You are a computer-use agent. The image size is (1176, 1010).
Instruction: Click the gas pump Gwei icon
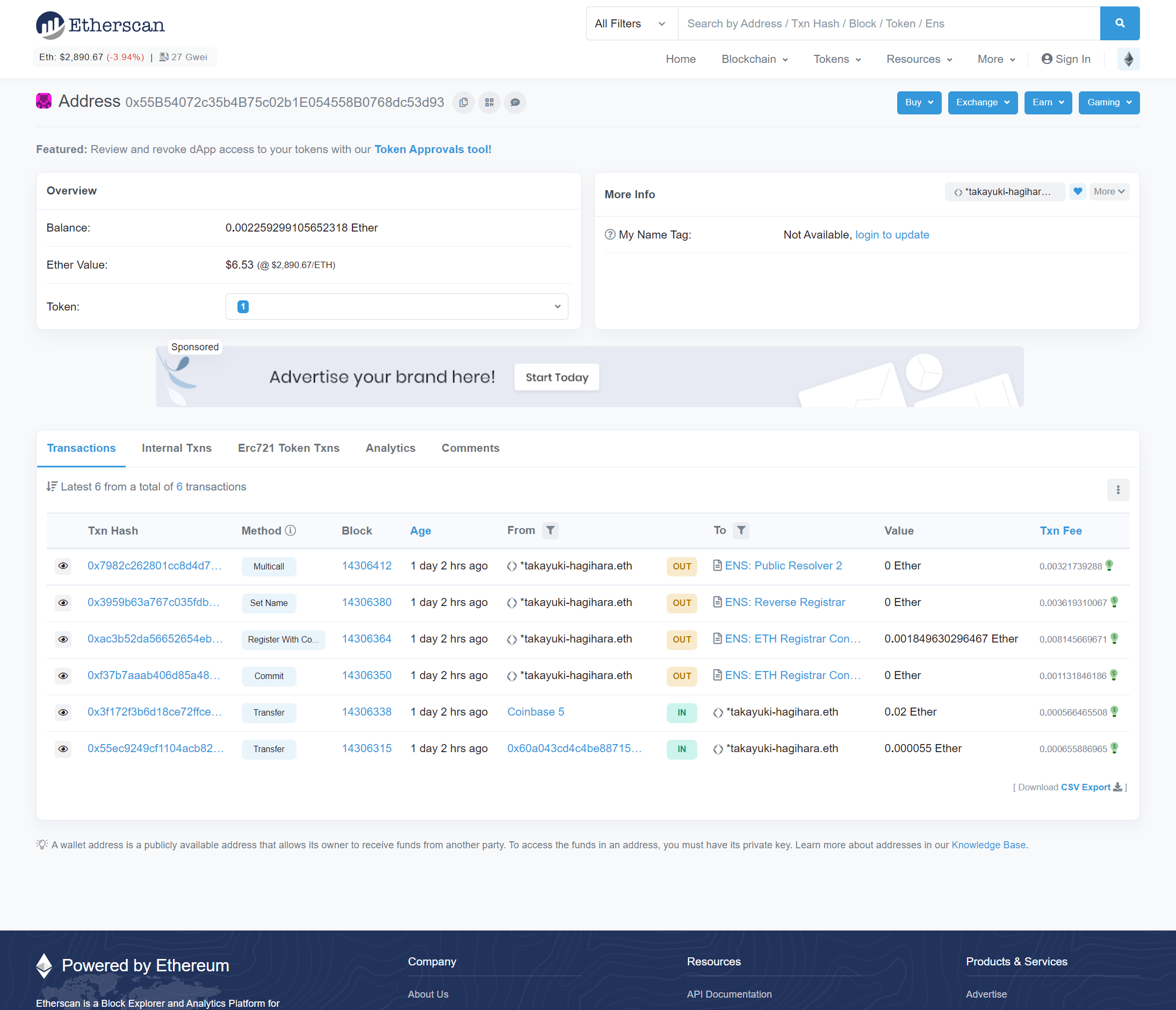coord(164,57)
